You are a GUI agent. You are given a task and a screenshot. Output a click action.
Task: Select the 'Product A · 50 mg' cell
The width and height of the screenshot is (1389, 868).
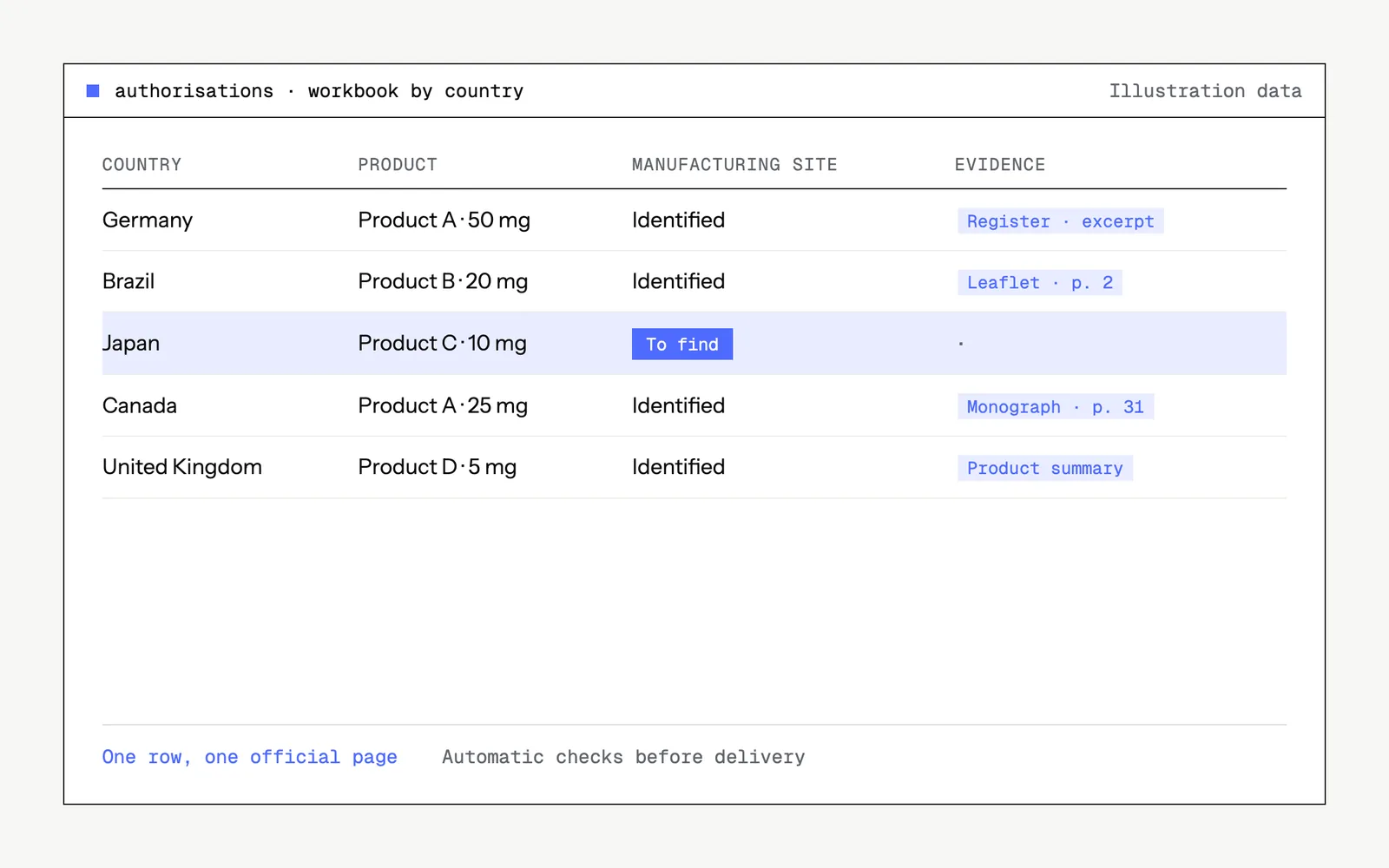tap(444, 220)
